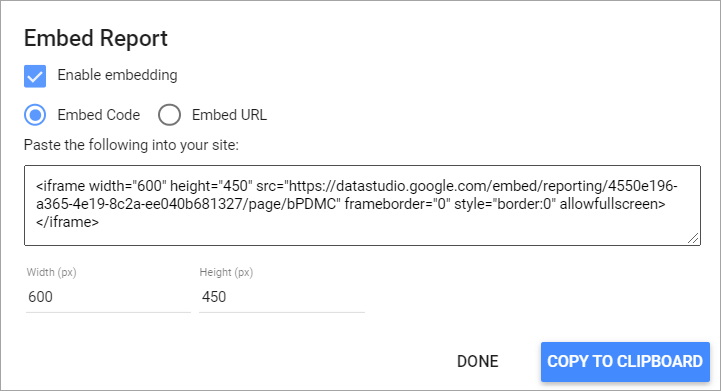Click the 'Paste the following into your site' text

coord(131,145)
